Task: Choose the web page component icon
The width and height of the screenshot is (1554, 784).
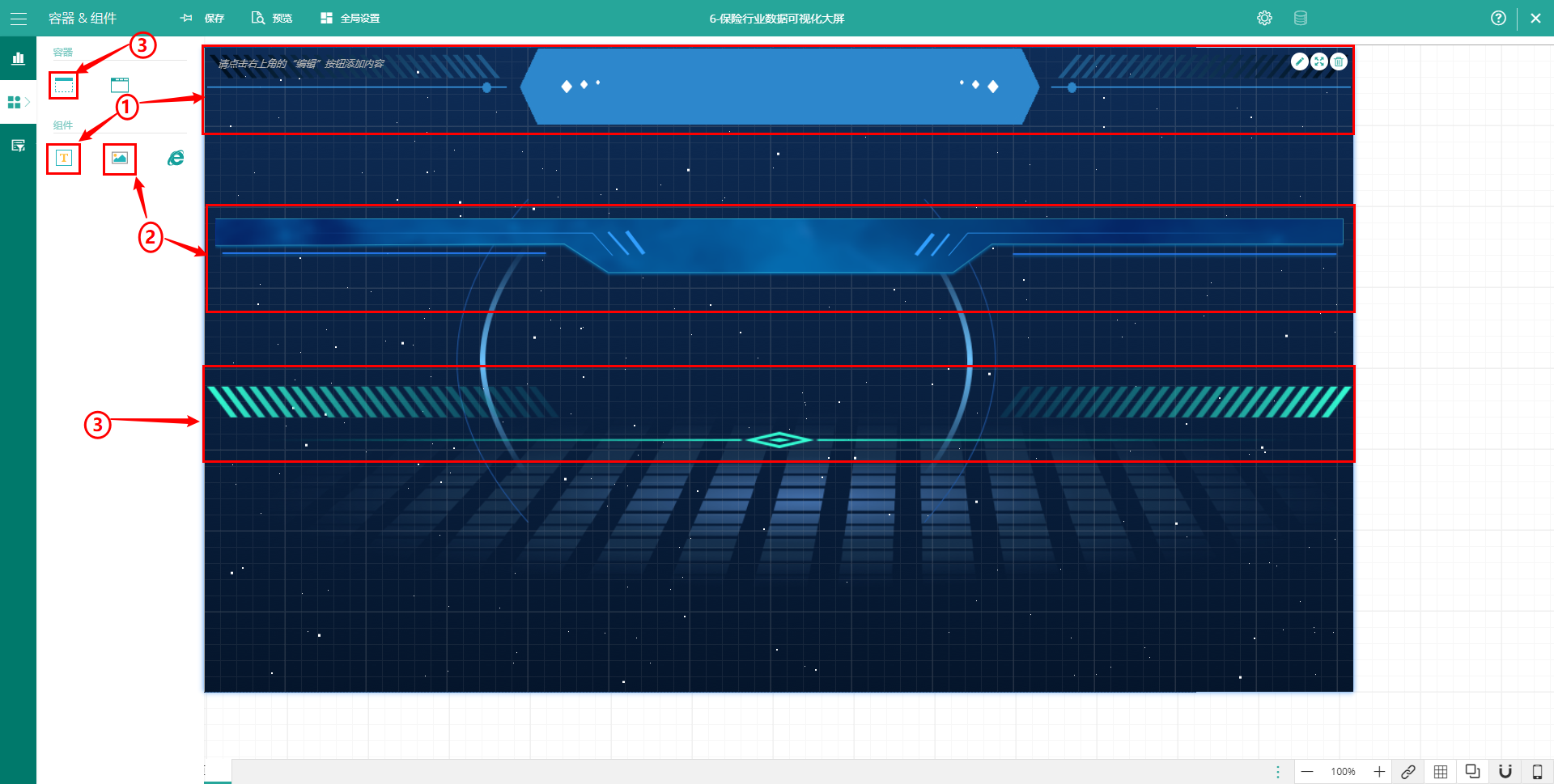Action: (x=176, y=158)
